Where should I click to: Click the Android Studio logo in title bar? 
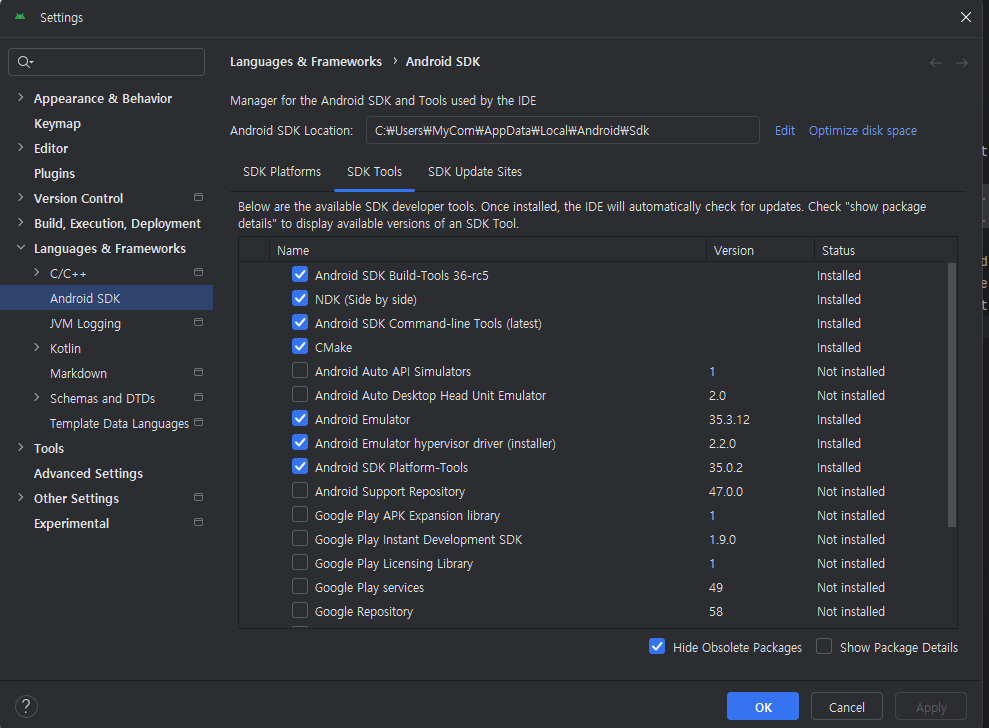[x=20, y=17]
